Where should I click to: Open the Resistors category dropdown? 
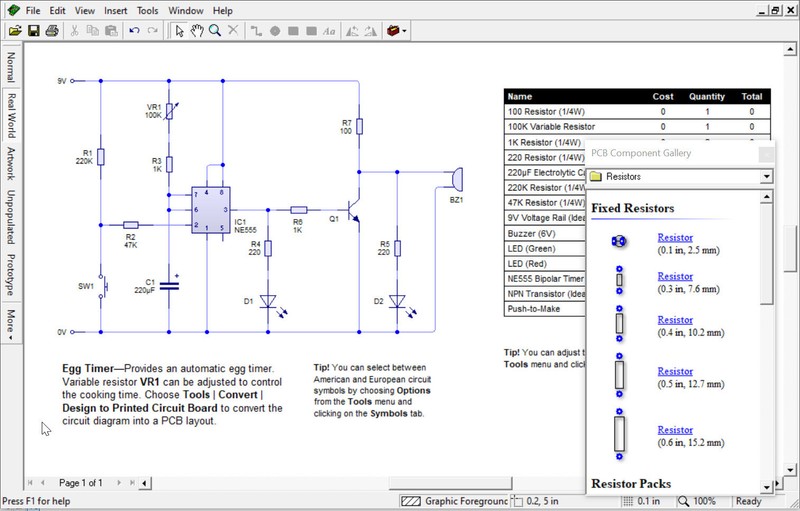pos(766,176)
